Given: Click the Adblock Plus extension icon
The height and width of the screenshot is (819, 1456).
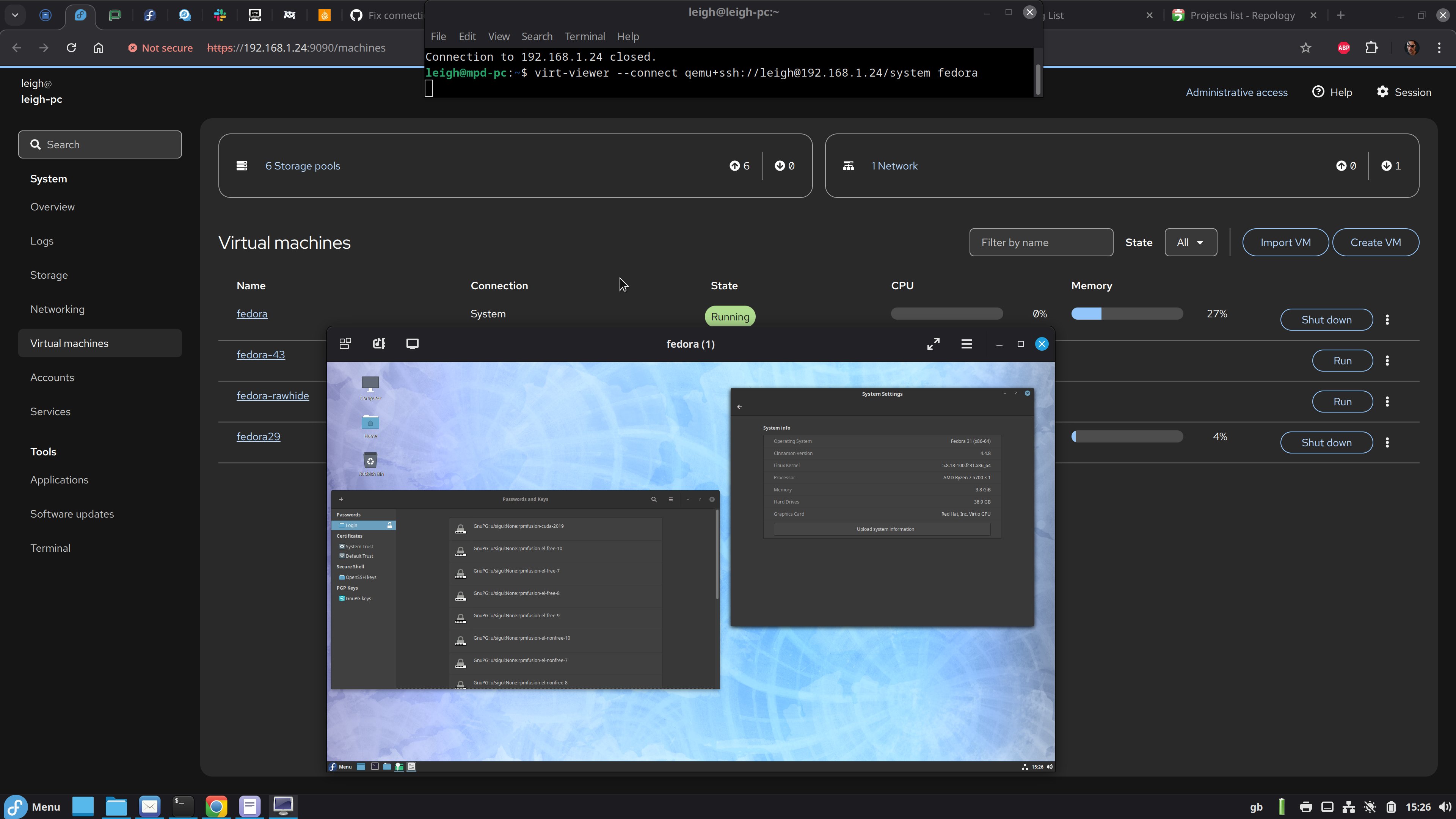Looking at the screenshot, I should click(x=1343, y=48).
